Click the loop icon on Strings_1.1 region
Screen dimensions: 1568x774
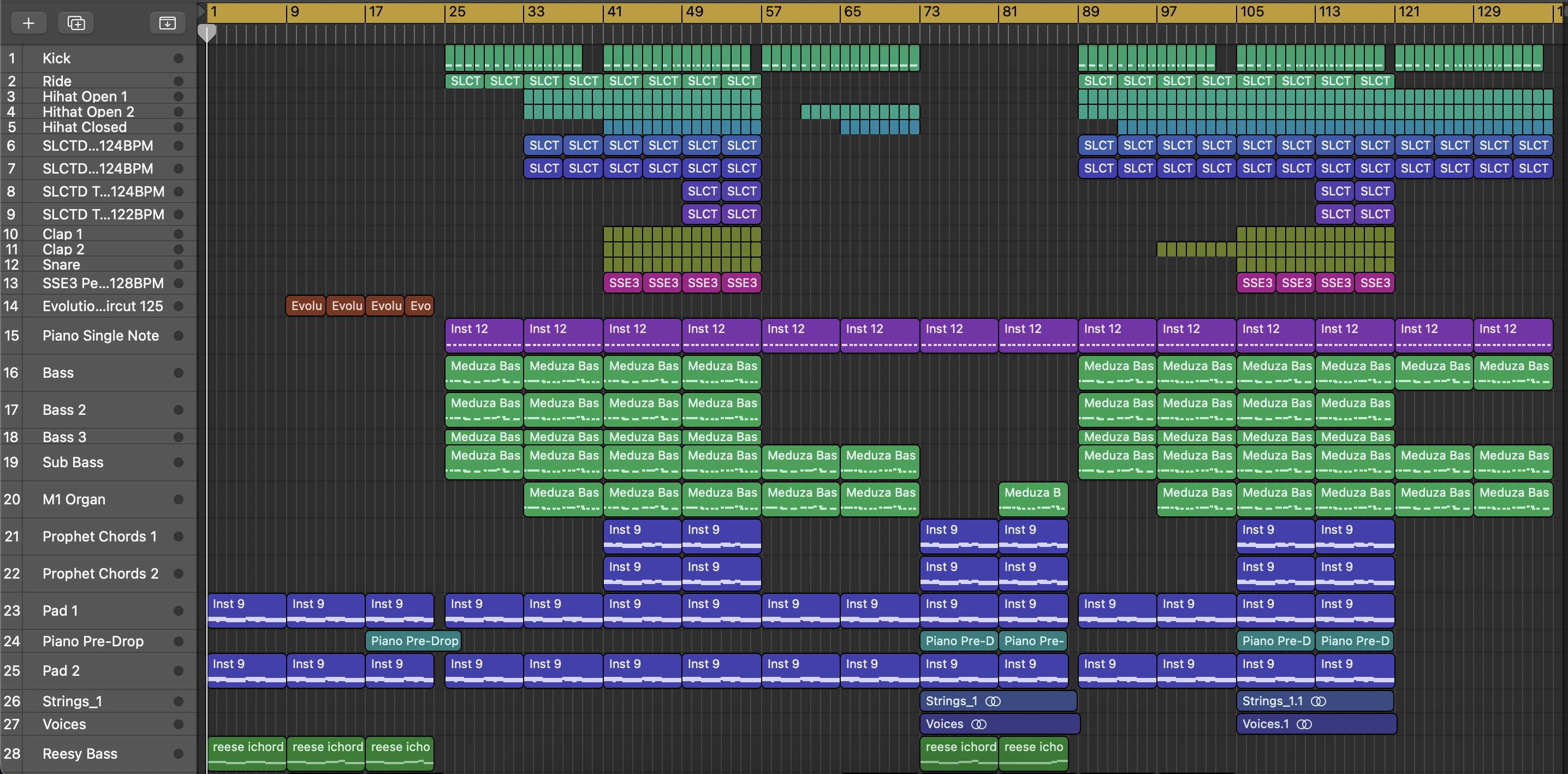[x=1318, y=701]
